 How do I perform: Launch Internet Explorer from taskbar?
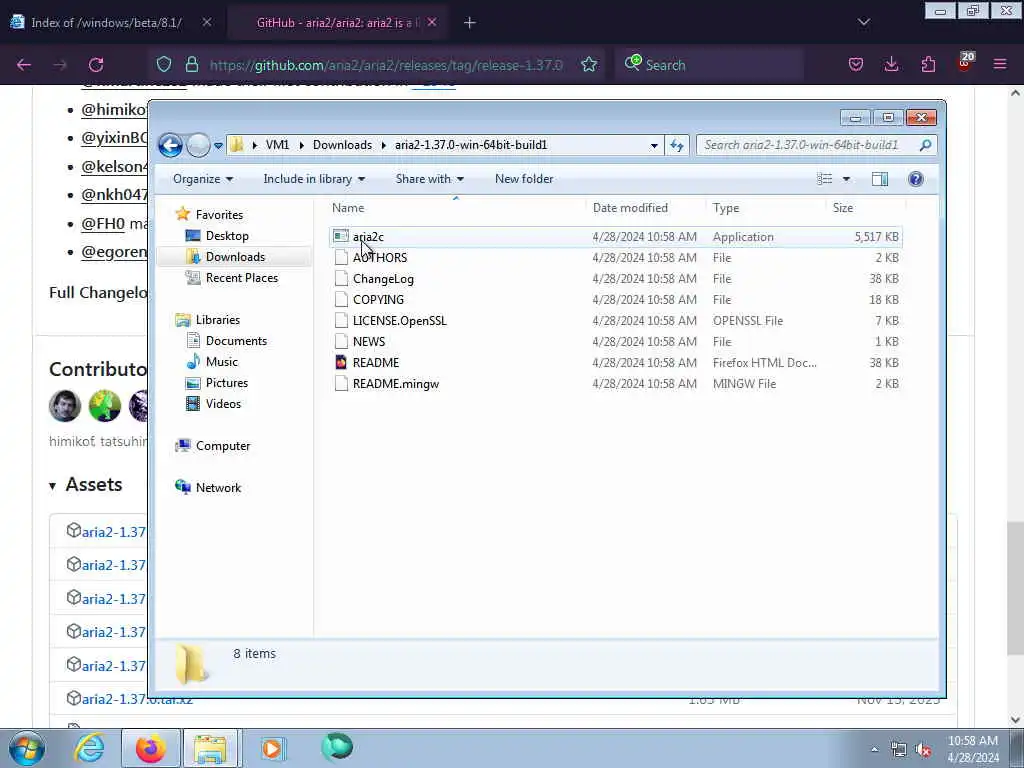click(x=89, y=748)
